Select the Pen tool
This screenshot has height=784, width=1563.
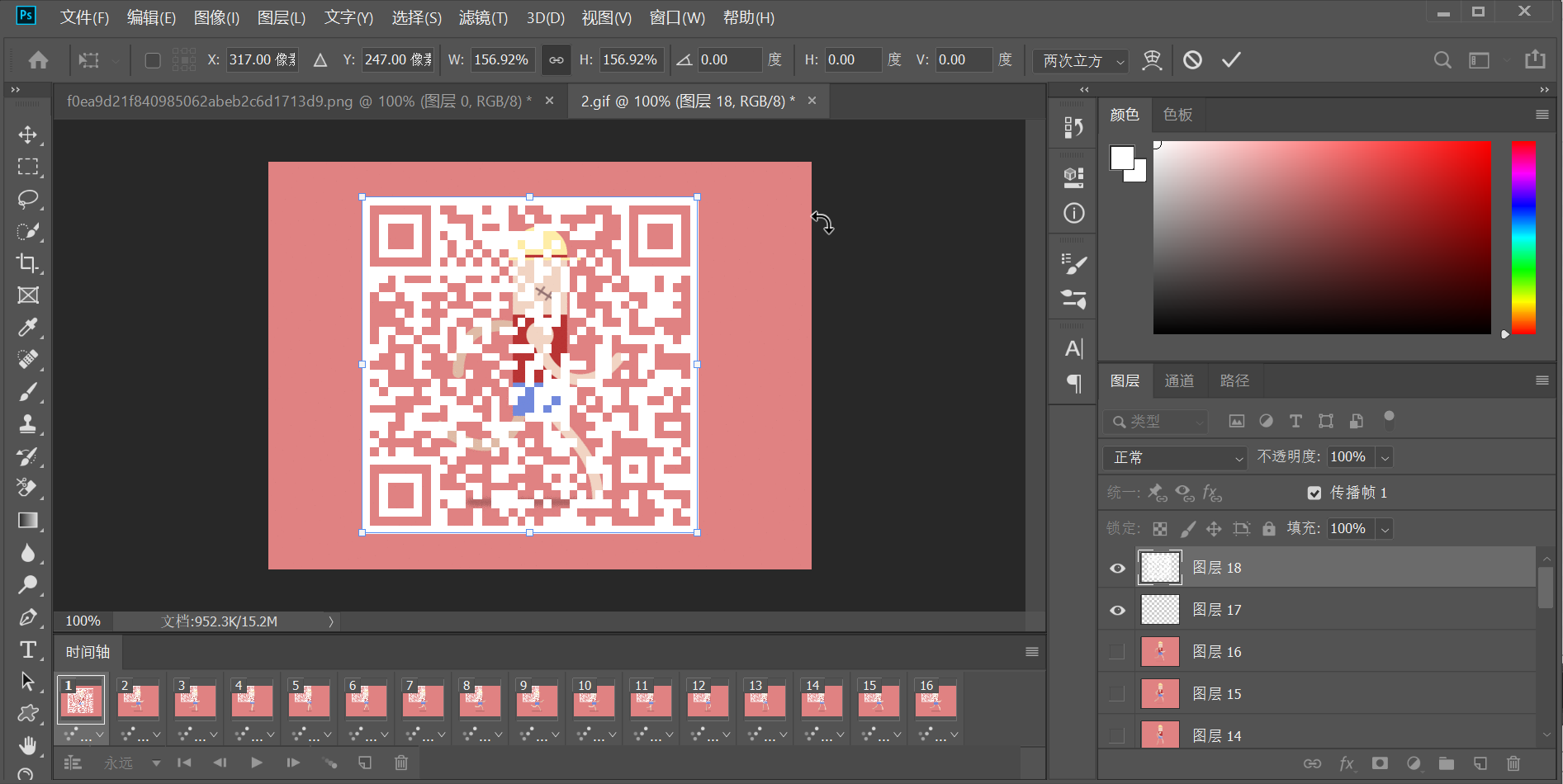(28, 616)
